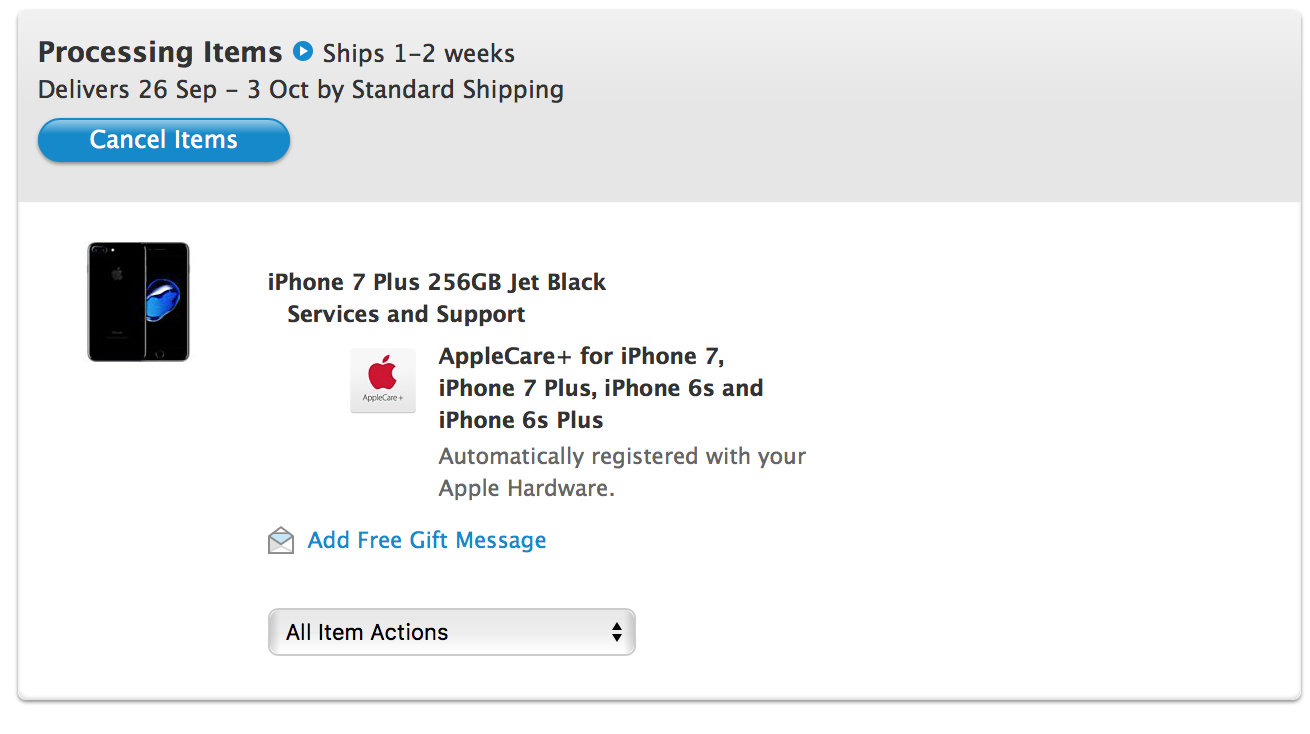Click the Apple Hardware text under AppleCare+

click(x=527, y=488)
